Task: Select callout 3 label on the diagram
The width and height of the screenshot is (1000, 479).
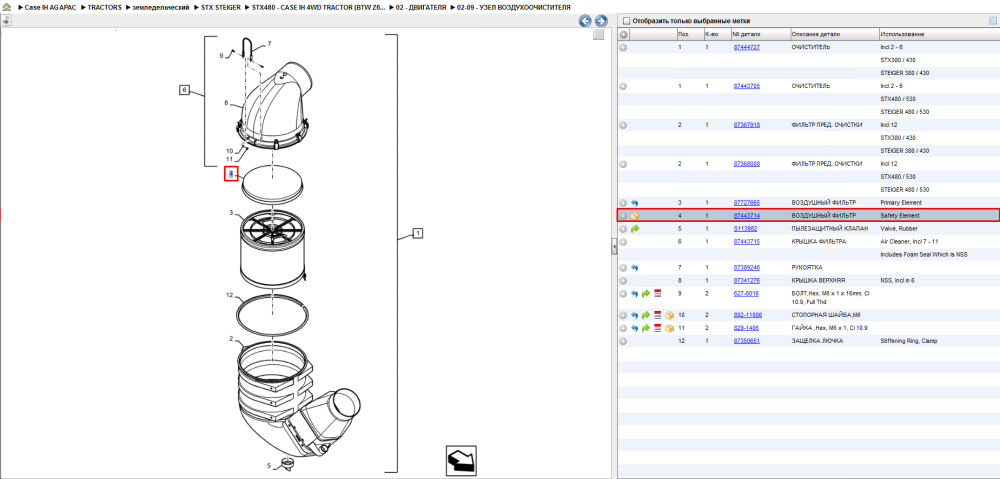Action: click(x=232, y=212)
